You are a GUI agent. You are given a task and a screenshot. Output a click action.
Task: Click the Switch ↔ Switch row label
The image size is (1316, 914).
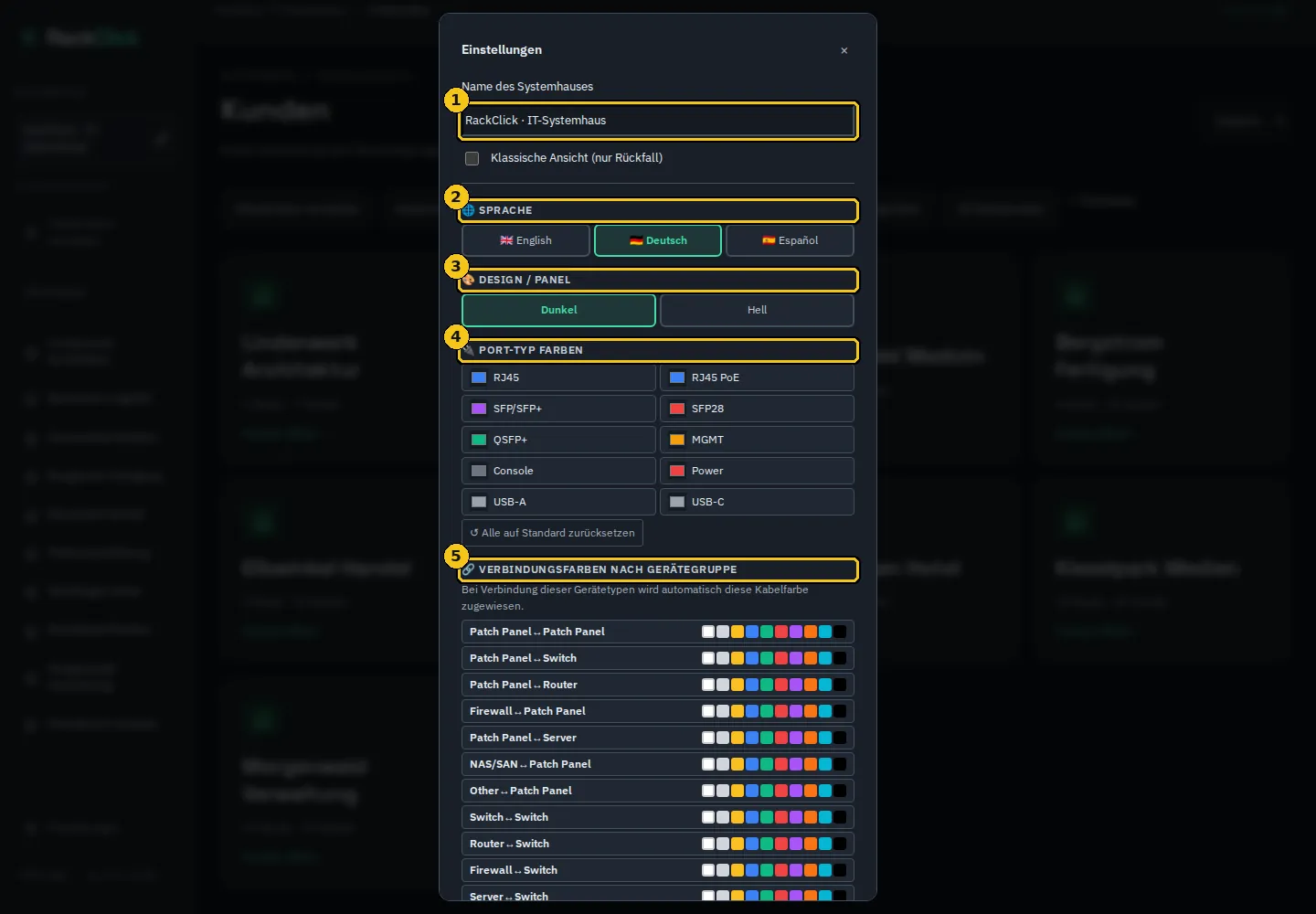(x=509, y=817)
